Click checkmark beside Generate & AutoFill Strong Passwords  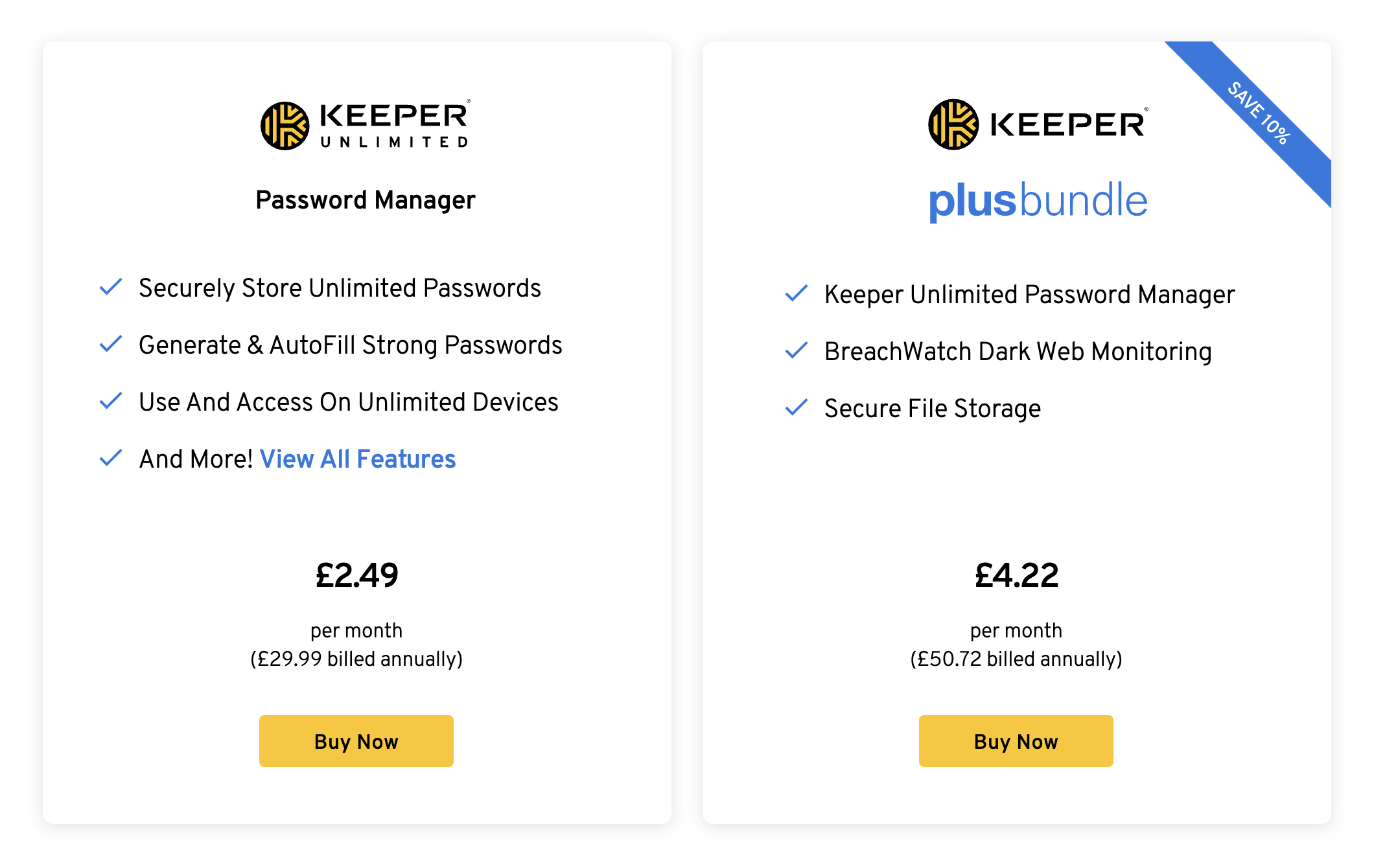point(111,344)
